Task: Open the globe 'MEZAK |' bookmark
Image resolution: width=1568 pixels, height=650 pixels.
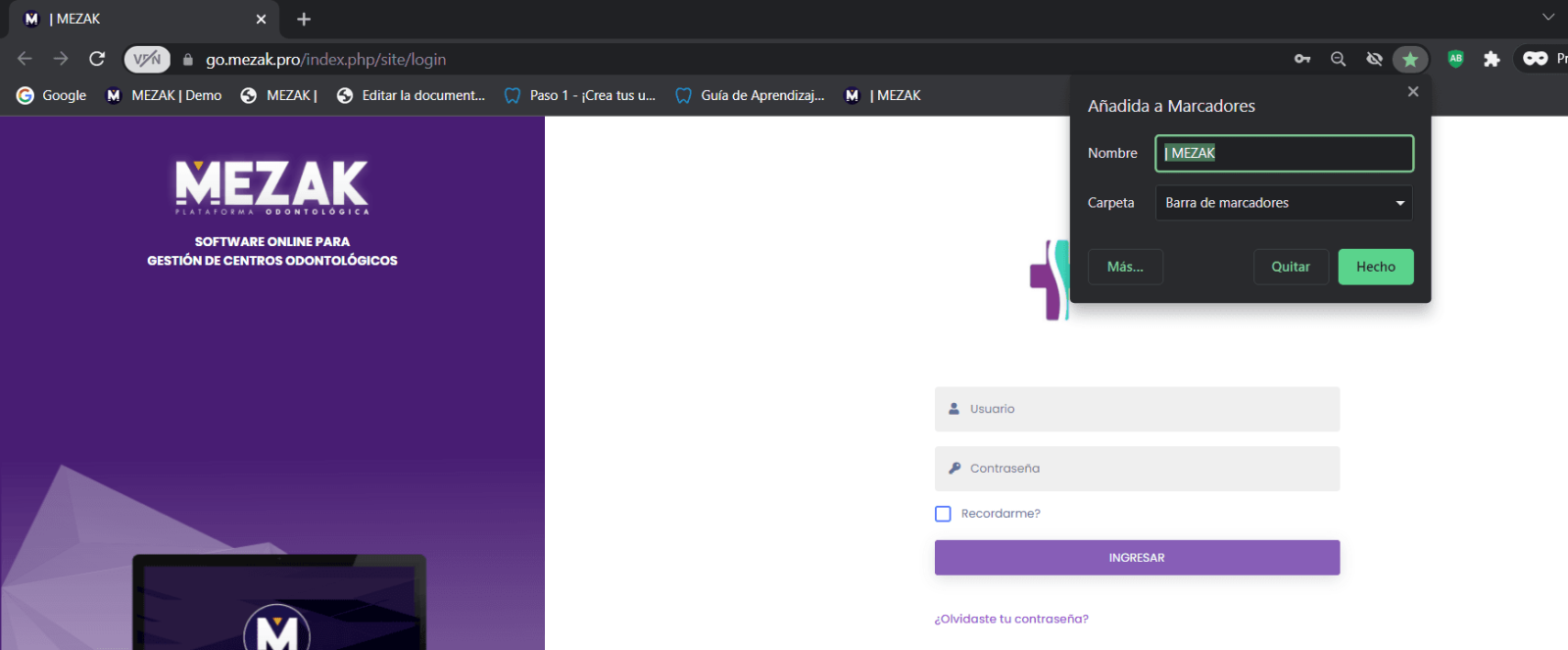Action: [x=279, y=95]
